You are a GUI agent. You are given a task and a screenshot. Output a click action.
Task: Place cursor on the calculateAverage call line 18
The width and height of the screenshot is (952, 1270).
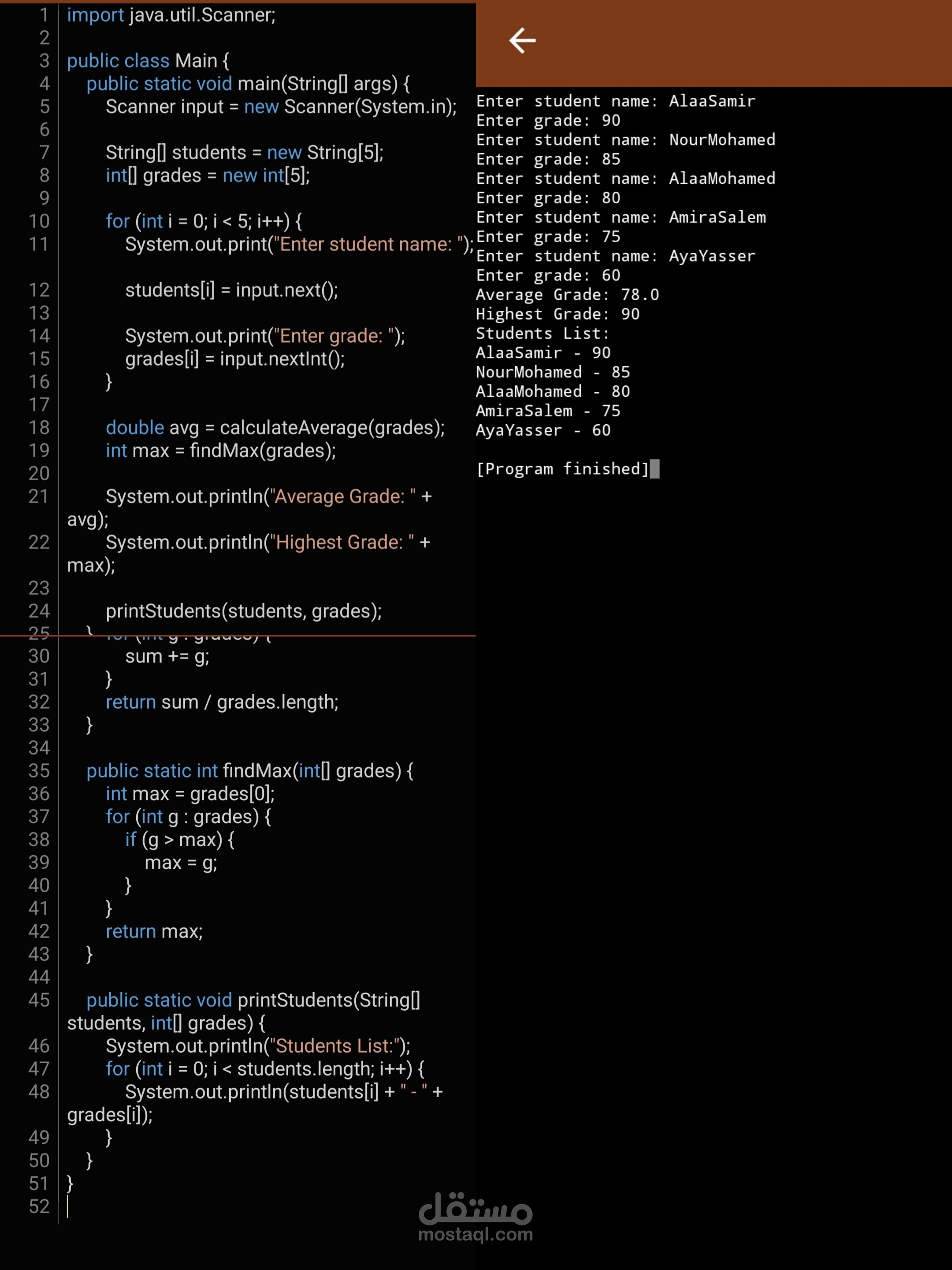[x=275, y=428]
